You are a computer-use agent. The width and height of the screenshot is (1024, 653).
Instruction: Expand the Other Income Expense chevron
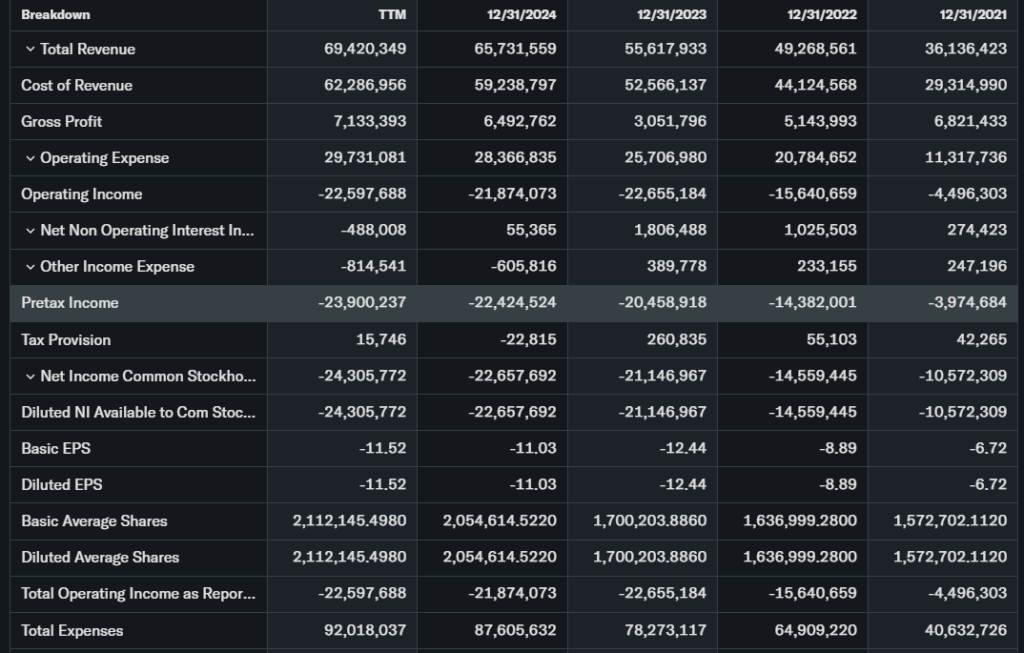30,267
